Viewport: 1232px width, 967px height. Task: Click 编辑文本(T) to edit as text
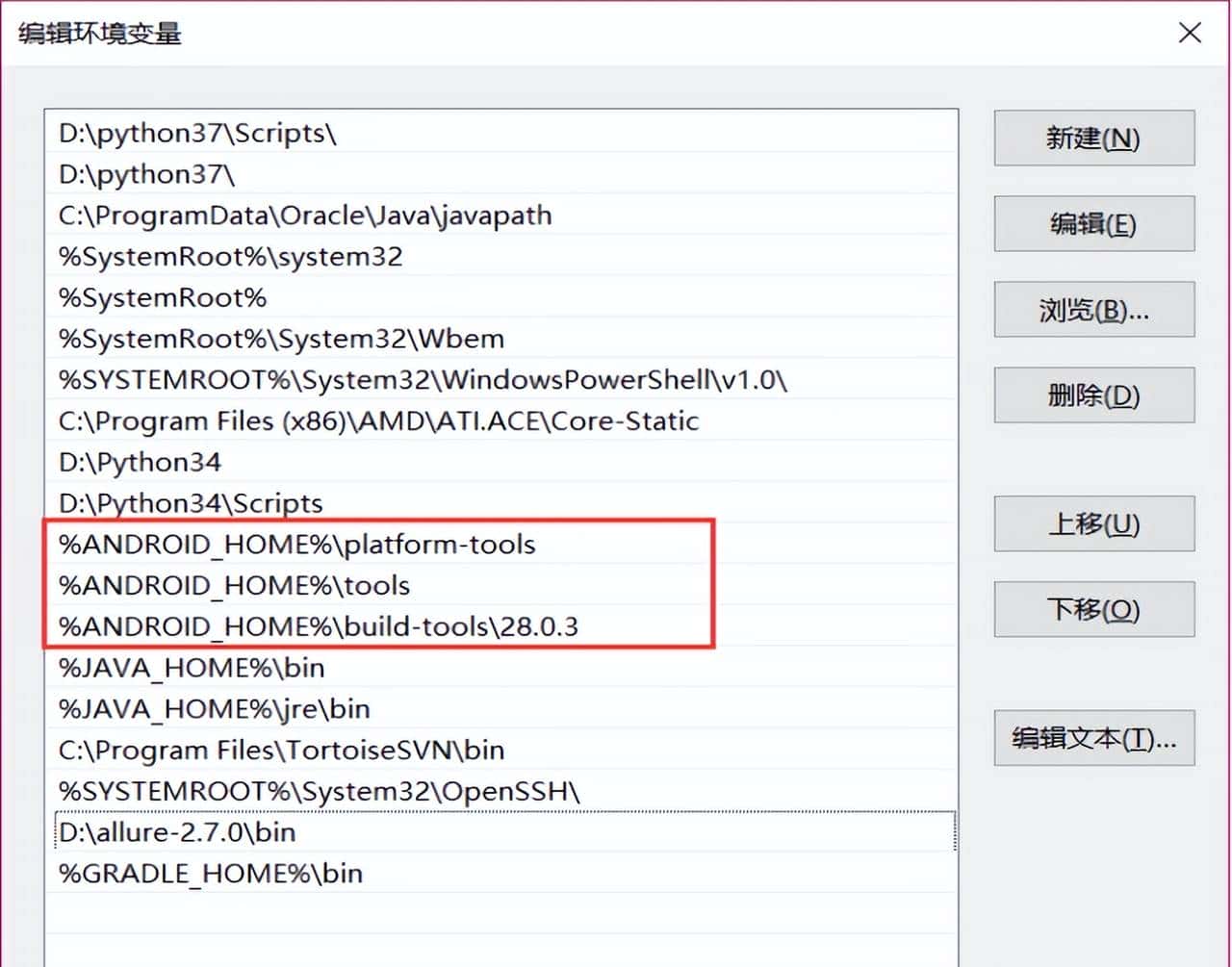[1095, 739]
